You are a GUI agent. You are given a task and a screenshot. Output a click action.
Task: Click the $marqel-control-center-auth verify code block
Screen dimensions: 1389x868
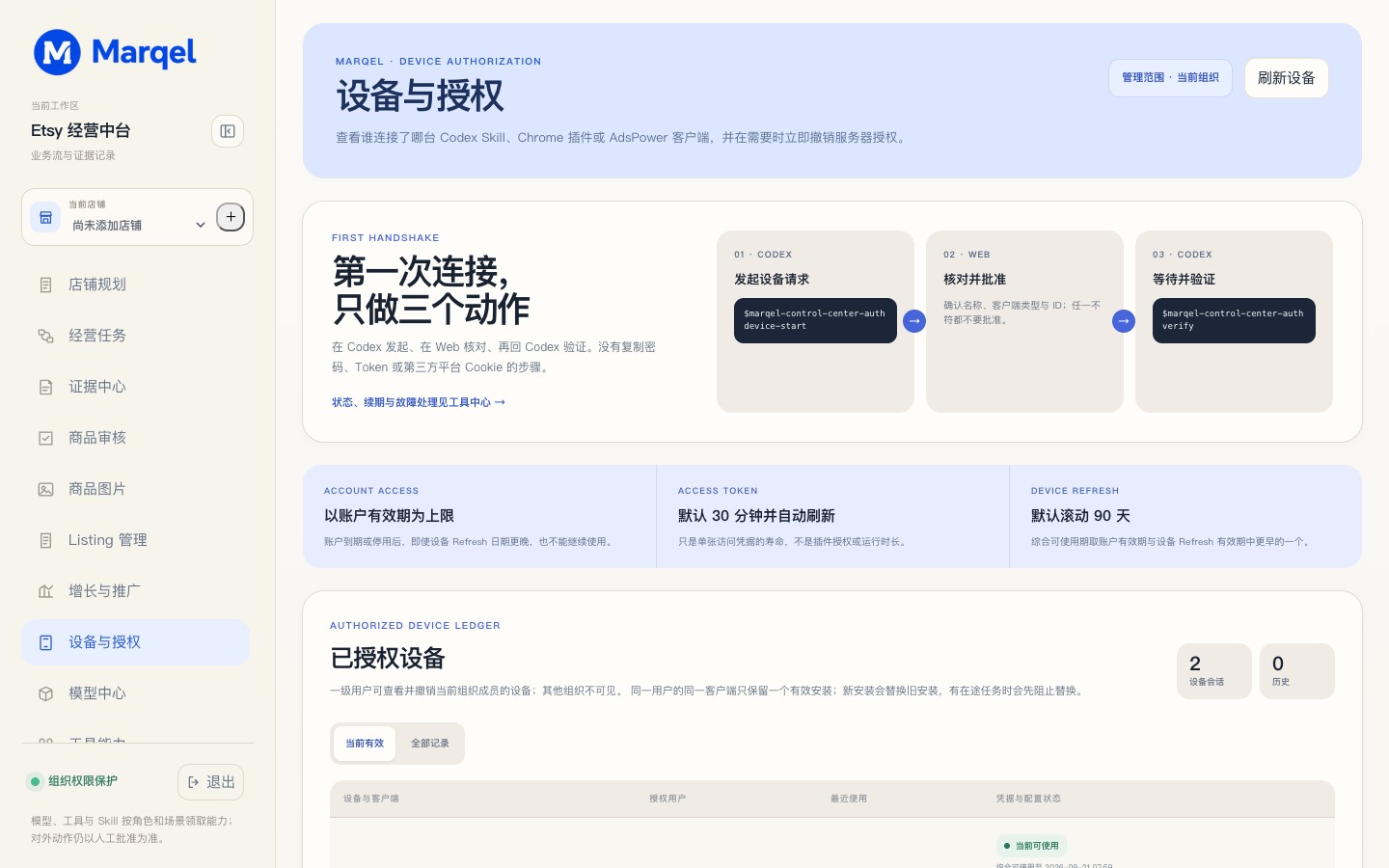[x=1234, y=320]
